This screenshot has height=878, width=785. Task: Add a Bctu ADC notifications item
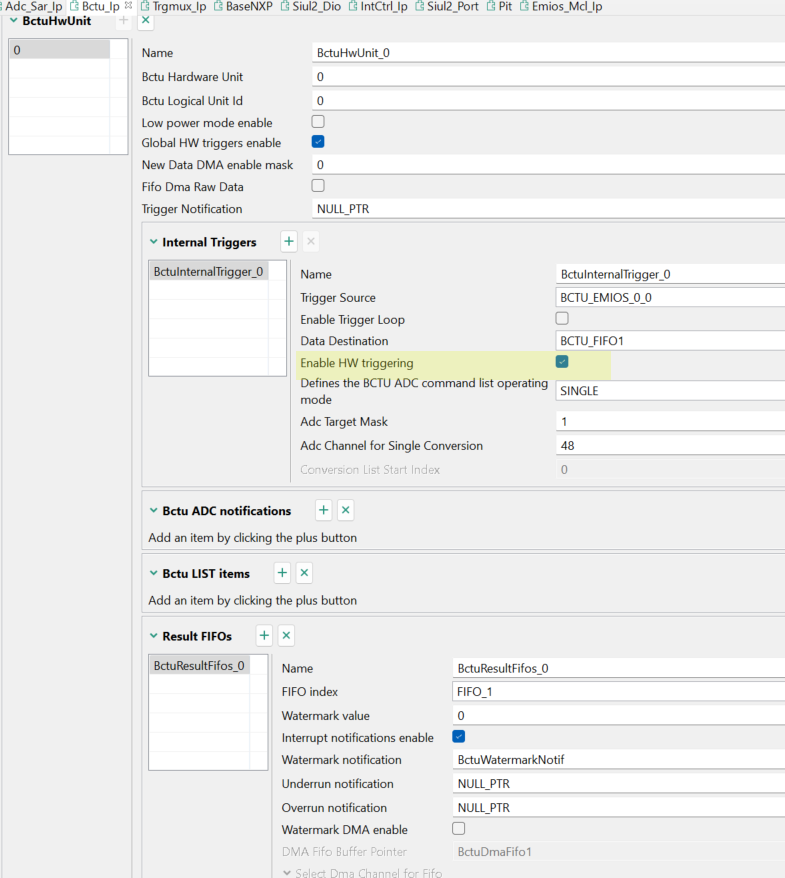point(324,510)
